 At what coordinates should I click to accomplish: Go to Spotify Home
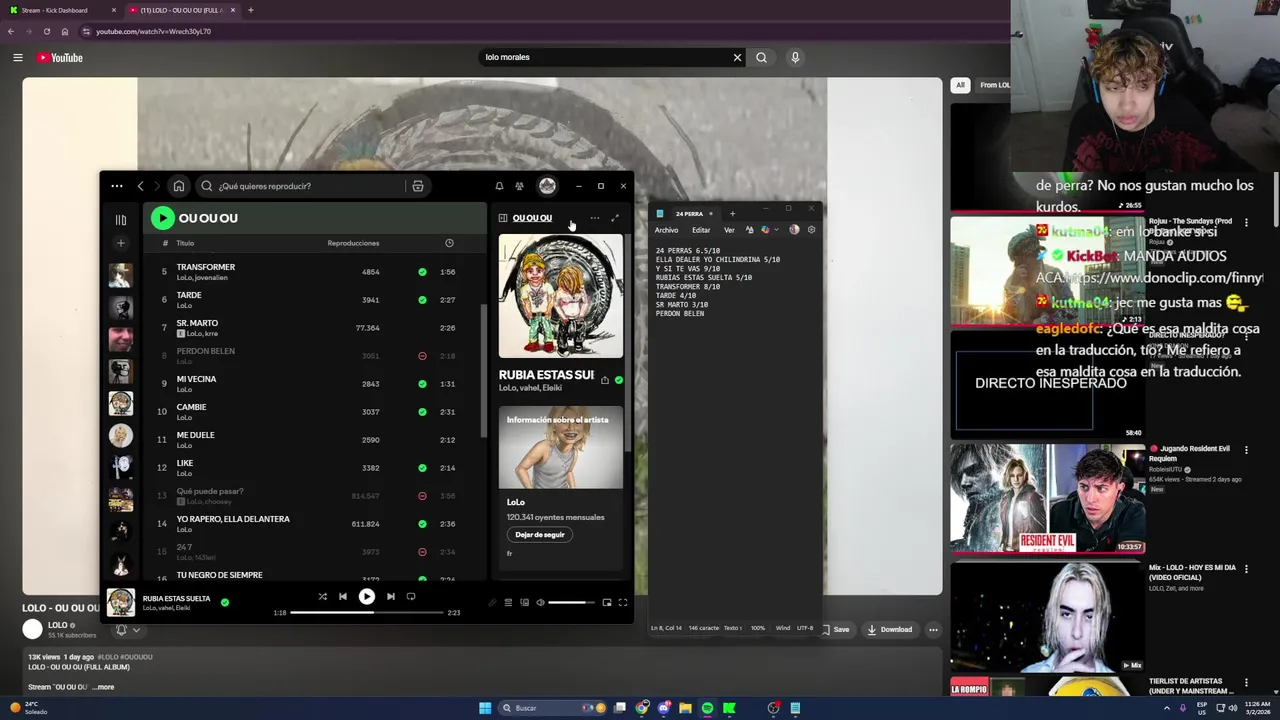(179, 186)
